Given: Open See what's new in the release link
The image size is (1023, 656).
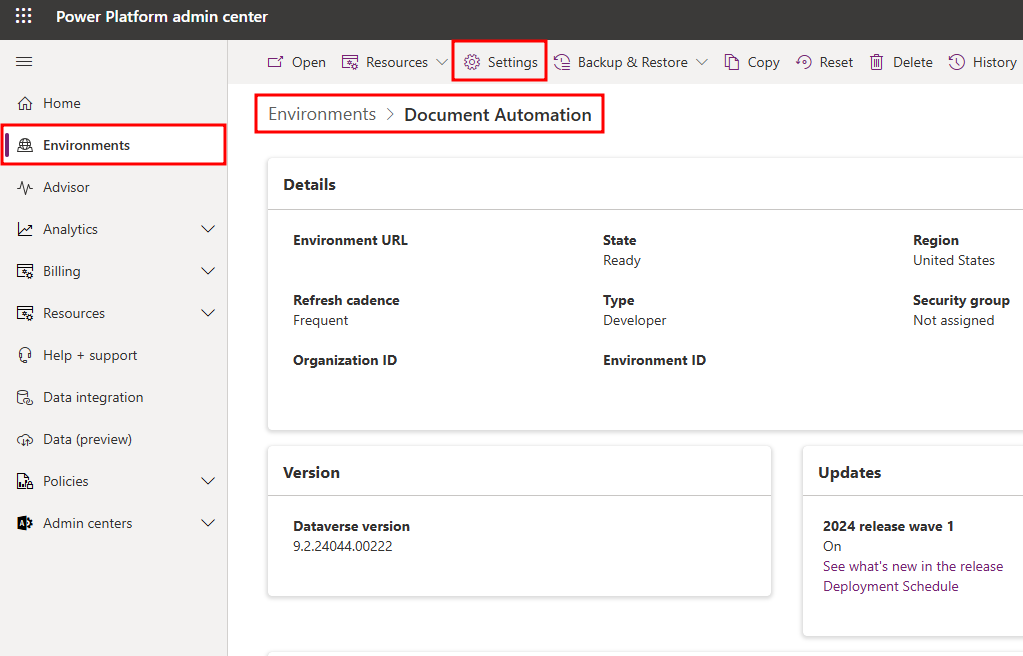Looking at the screenshot, I should coord(913,566).
